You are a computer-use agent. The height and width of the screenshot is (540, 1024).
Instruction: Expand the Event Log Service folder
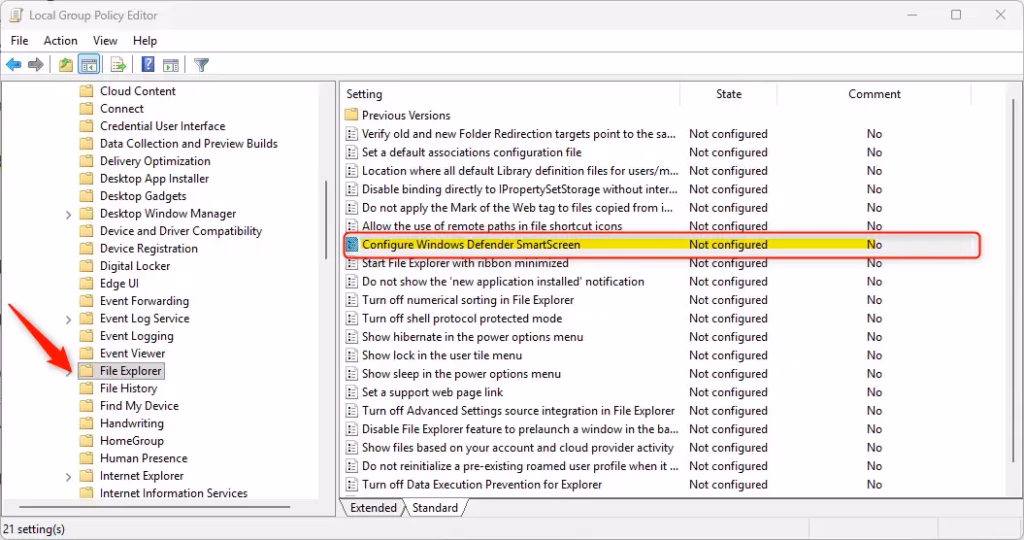click(68, 319)
